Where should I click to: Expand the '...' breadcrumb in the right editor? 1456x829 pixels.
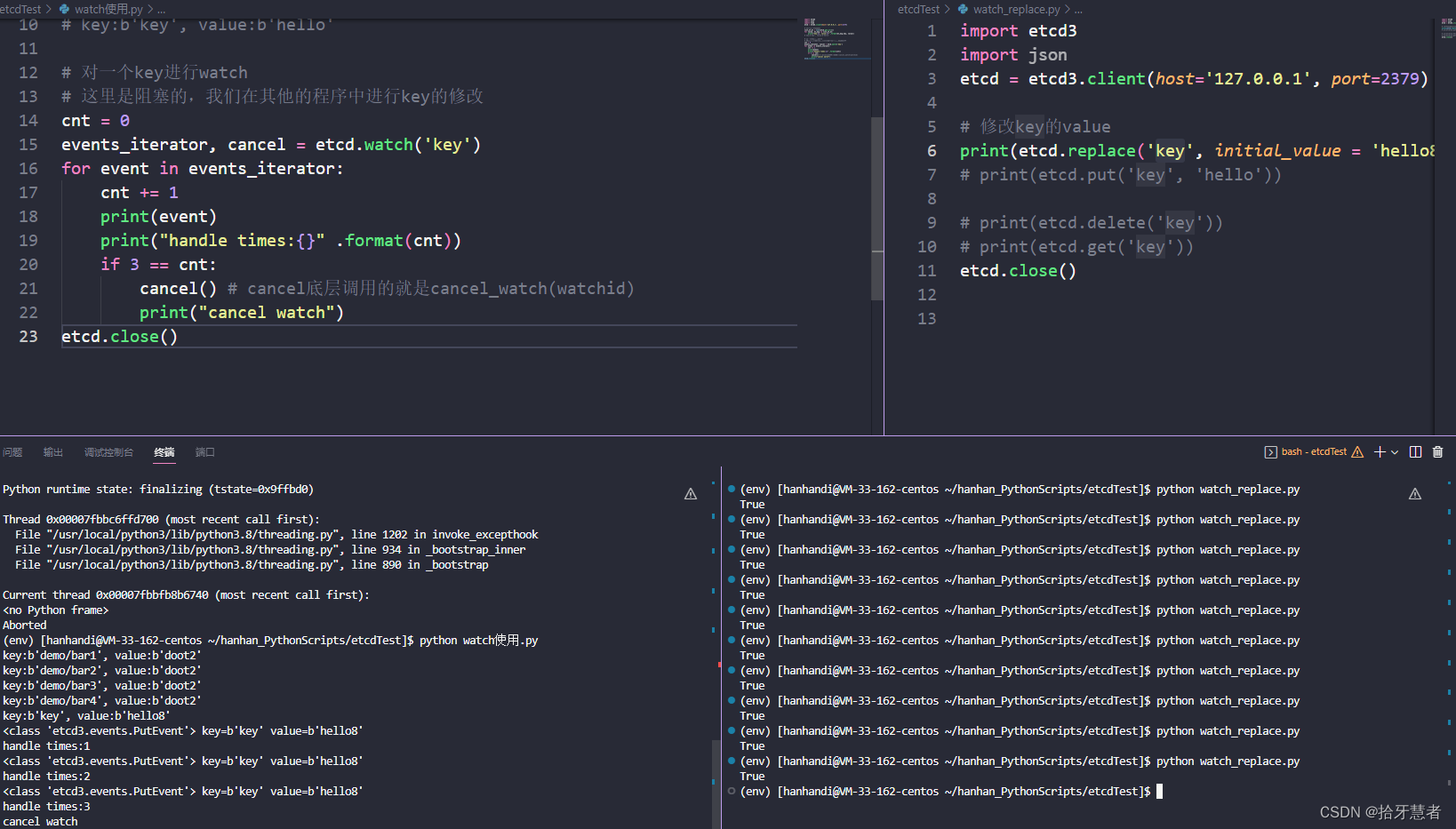pyautogui.click(x=1078, y=9)
